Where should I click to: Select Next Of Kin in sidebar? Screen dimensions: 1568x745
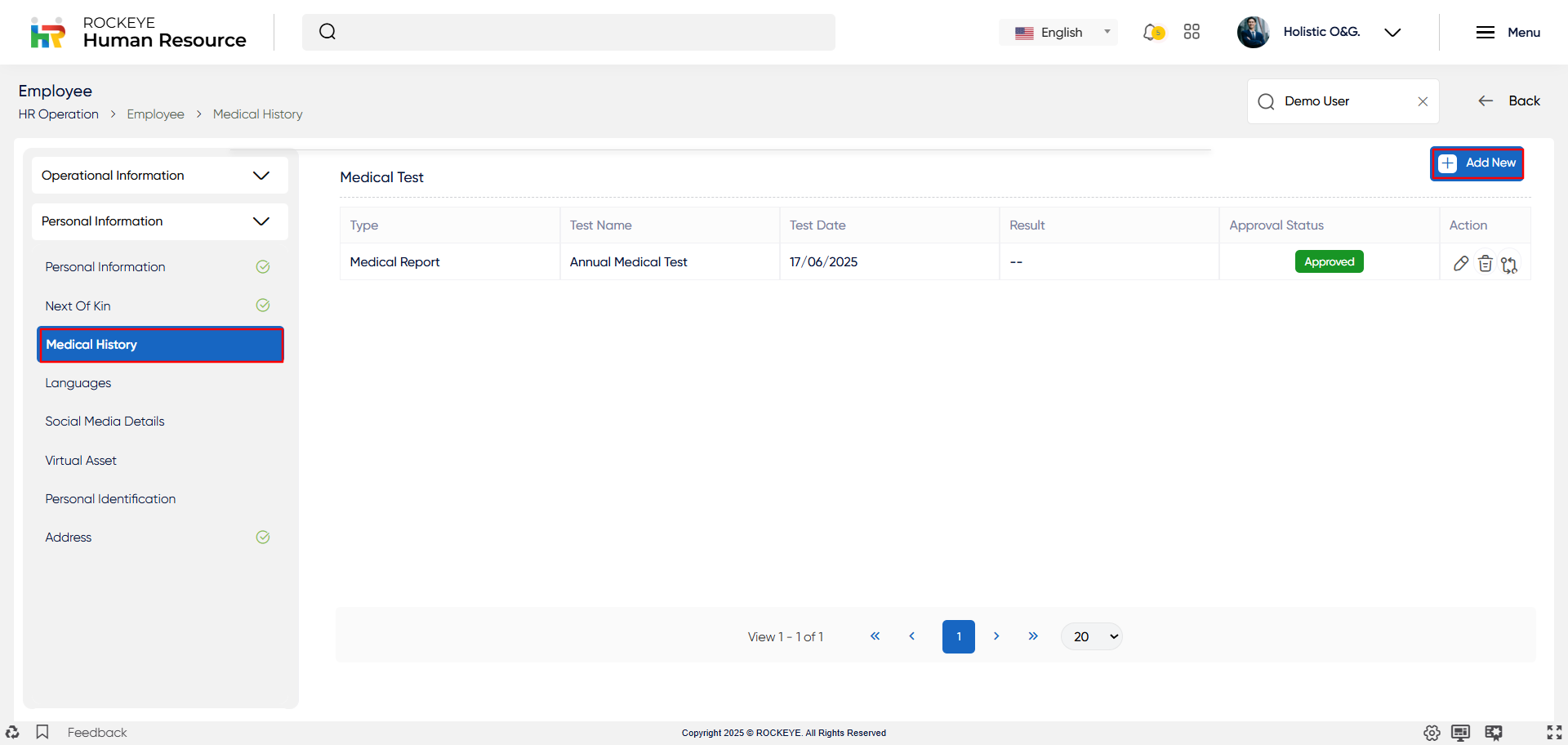pos(78,306)
